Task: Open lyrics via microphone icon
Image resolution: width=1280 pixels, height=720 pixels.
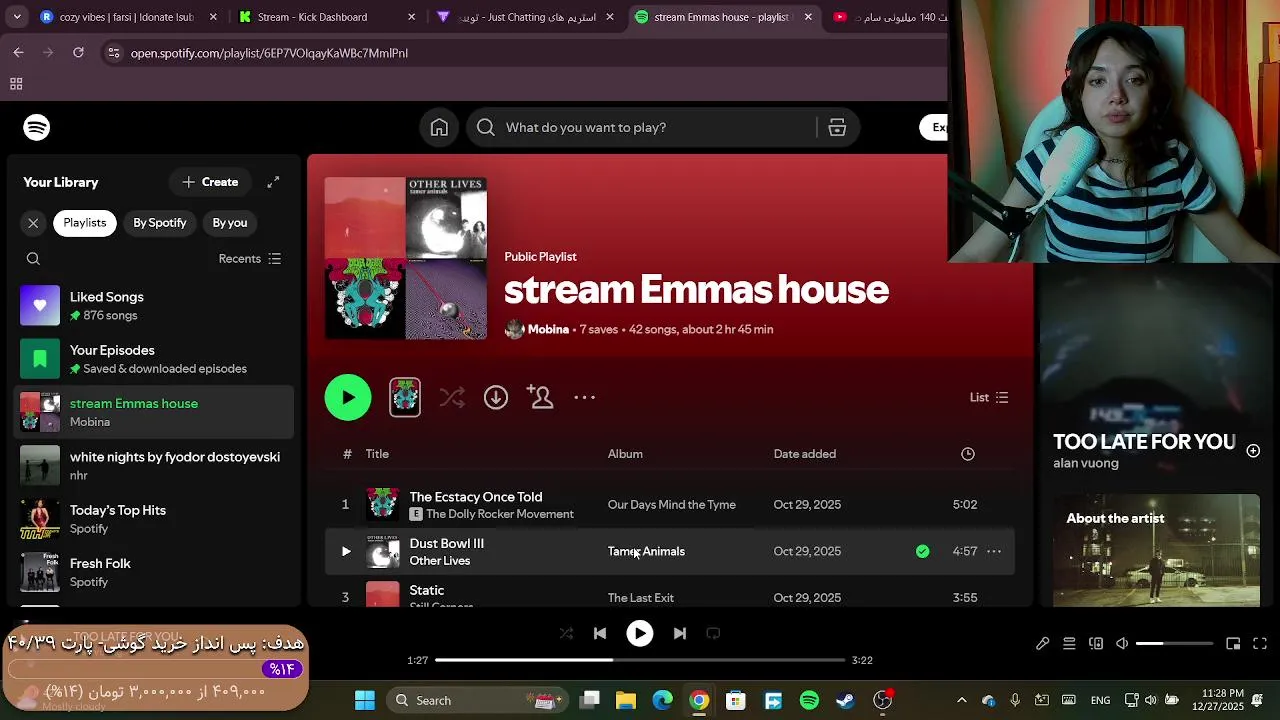Action: pyautogui.click(x=1042, y=644)
